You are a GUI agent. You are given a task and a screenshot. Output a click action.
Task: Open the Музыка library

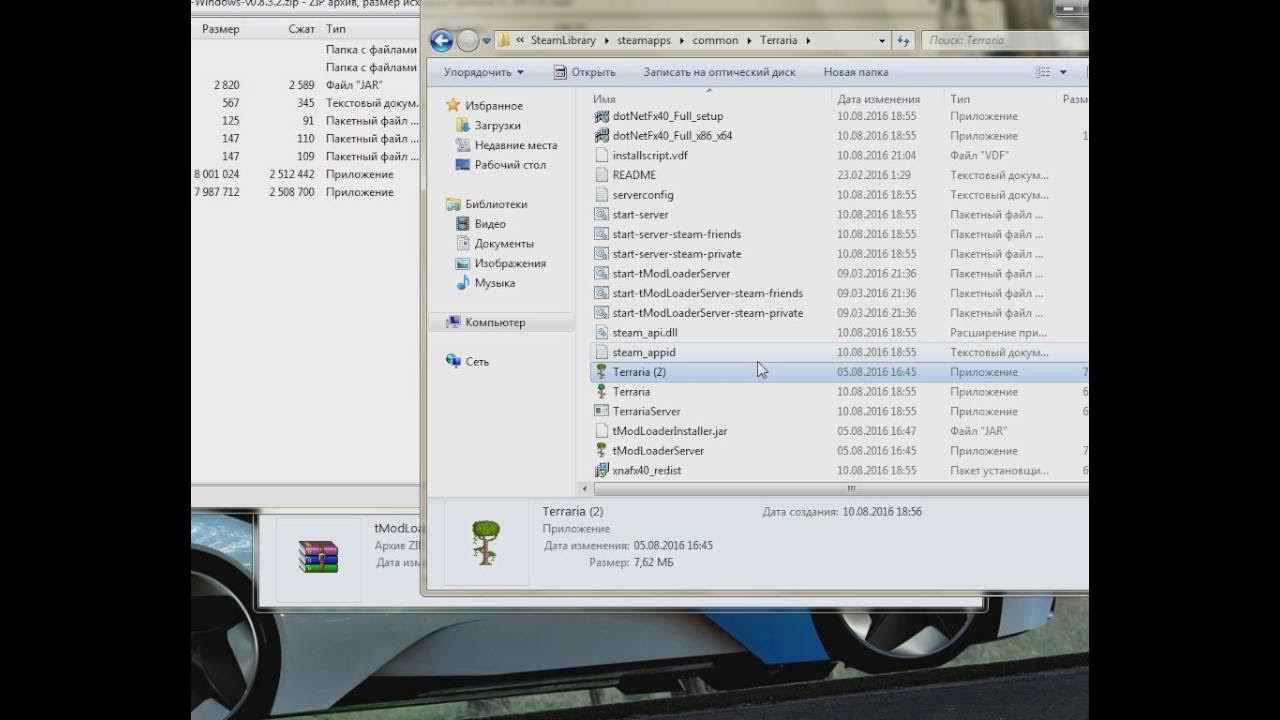(485, 283)
